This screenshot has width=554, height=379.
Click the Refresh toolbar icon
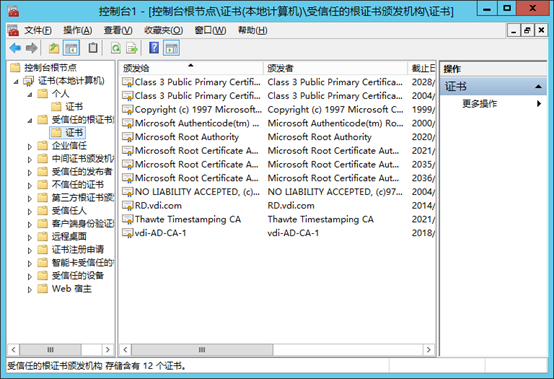(116, 48)
